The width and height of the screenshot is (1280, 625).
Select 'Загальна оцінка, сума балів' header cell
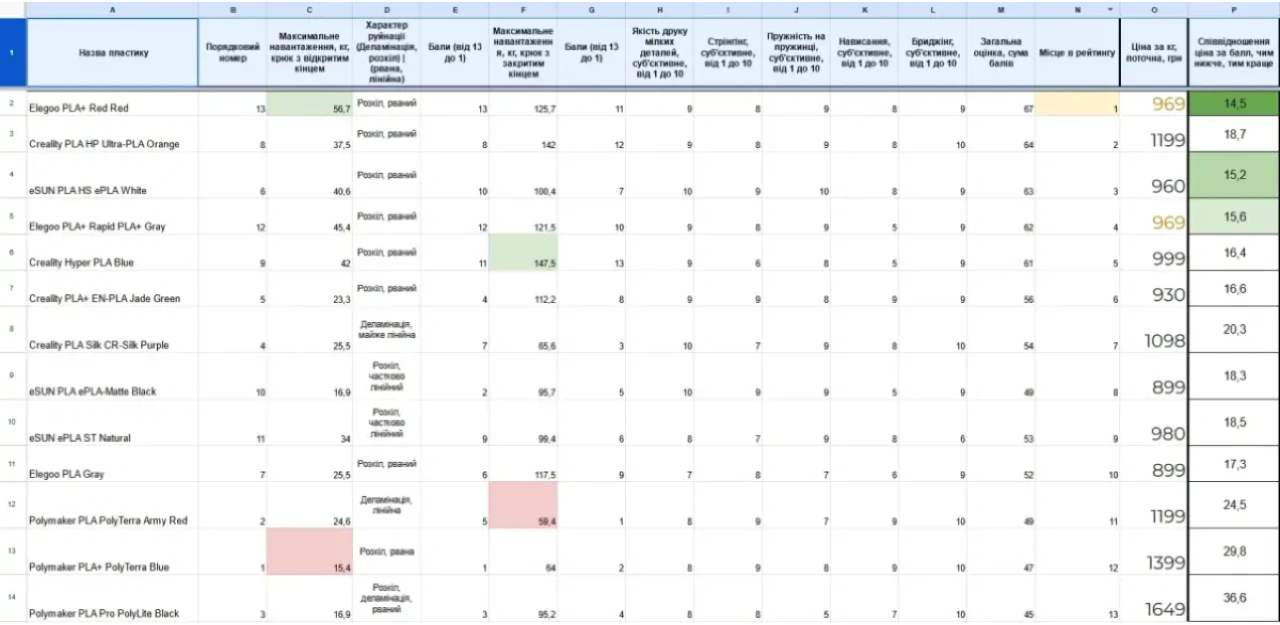(x=1000, y=52)
